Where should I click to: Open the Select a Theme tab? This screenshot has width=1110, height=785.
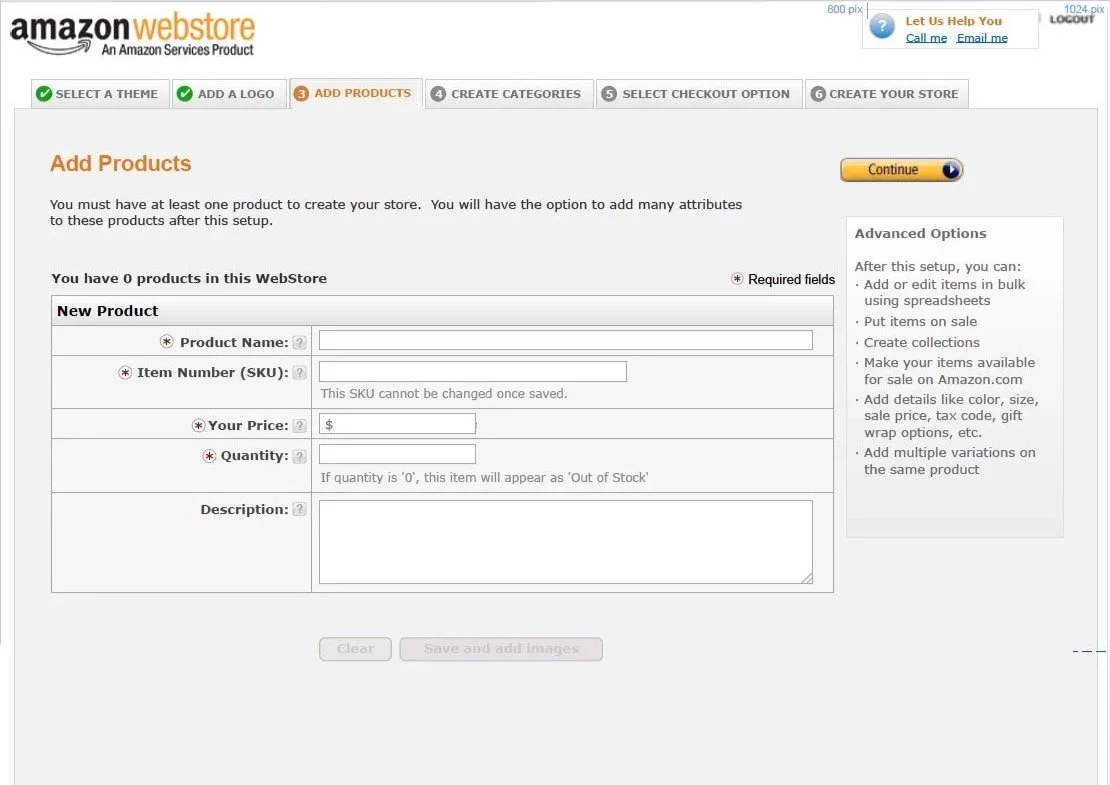[x=100, y=93]
